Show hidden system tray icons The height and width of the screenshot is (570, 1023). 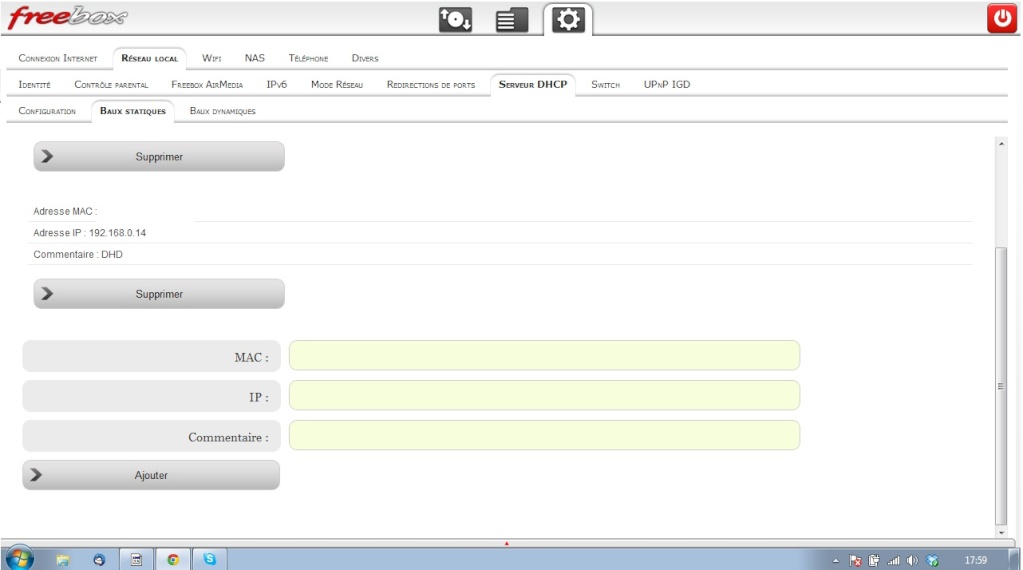836,560
